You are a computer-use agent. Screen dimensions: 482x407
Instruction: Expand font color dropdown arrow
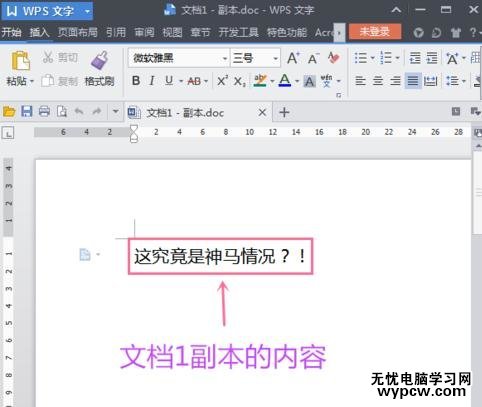(x=297, y=81)
